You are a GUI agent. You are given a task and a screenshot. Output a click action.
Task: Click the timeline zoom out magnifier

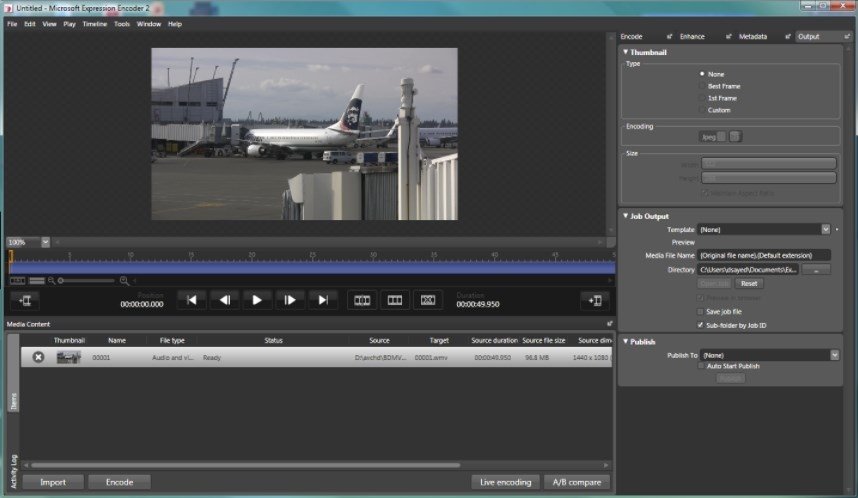[51, 281]
